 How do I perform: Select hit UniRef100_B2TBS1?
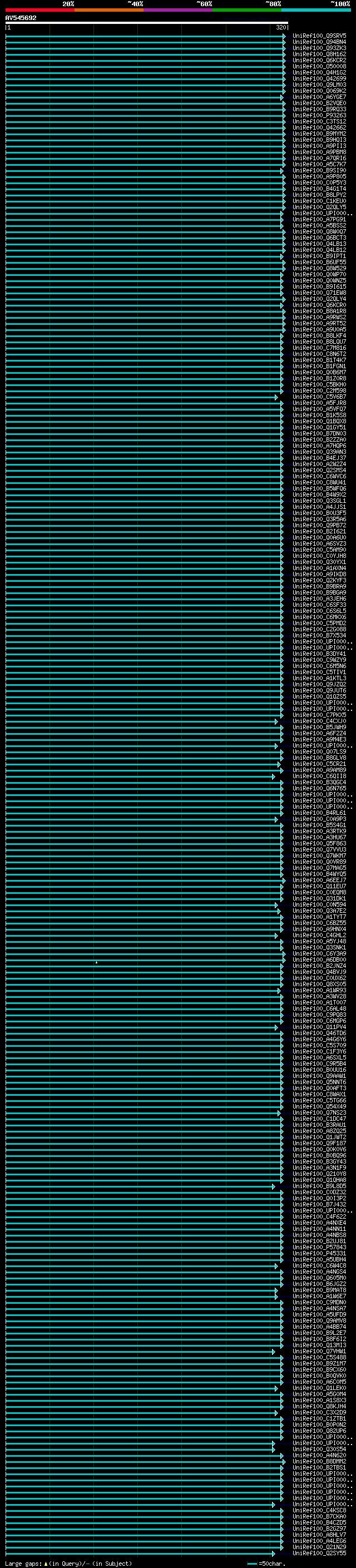(319, 1467)
